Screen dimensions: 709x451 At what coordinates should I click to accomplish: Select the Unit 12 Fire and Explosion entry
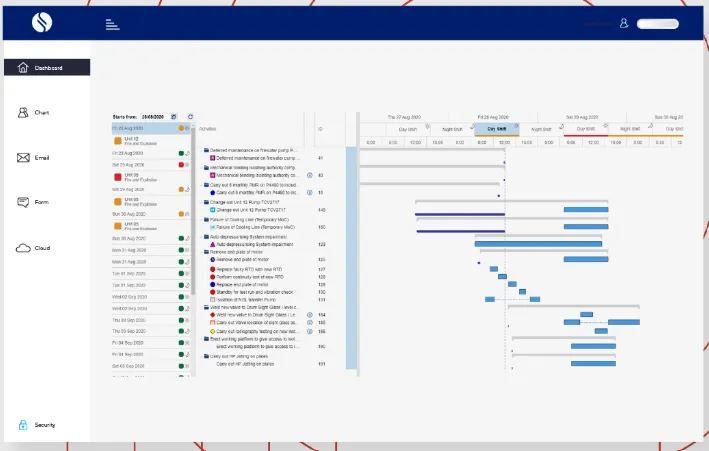coord(151,141)
